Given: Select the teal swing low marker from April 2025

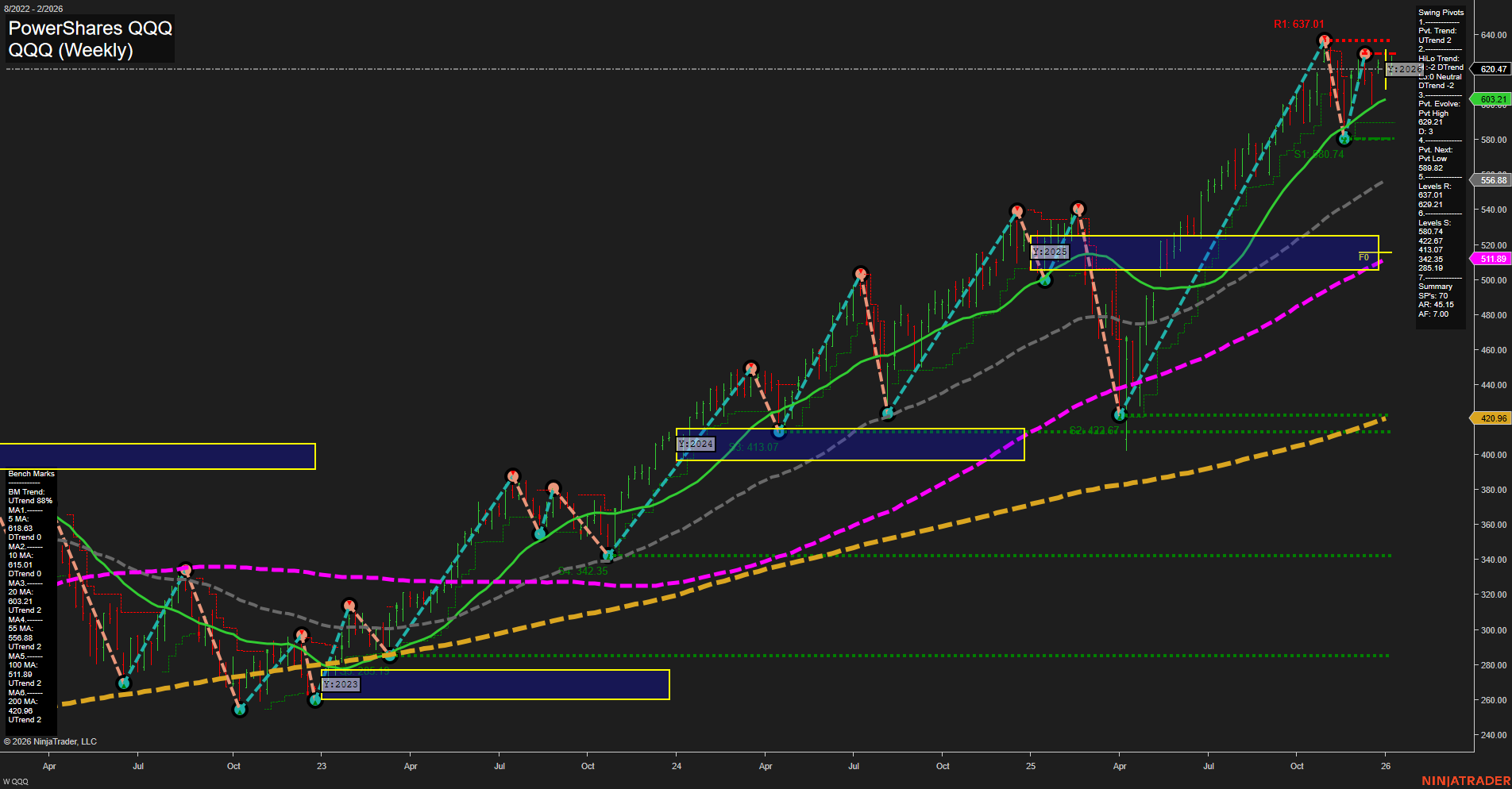Looking at the screenshot, I should (1120, 414).
